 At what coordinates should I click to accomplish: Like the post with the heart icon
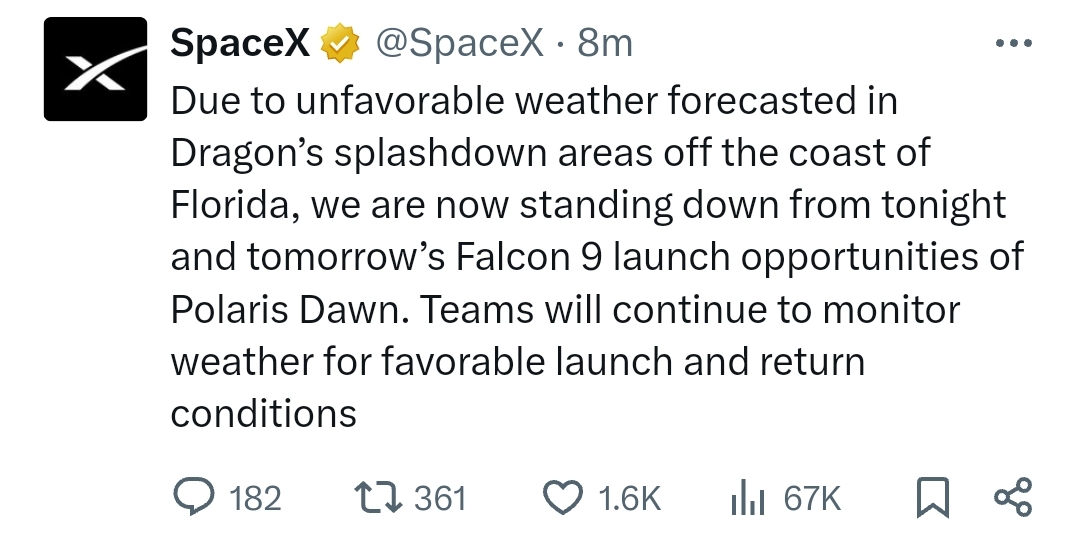pyautogui.click(x=563, y=497)
